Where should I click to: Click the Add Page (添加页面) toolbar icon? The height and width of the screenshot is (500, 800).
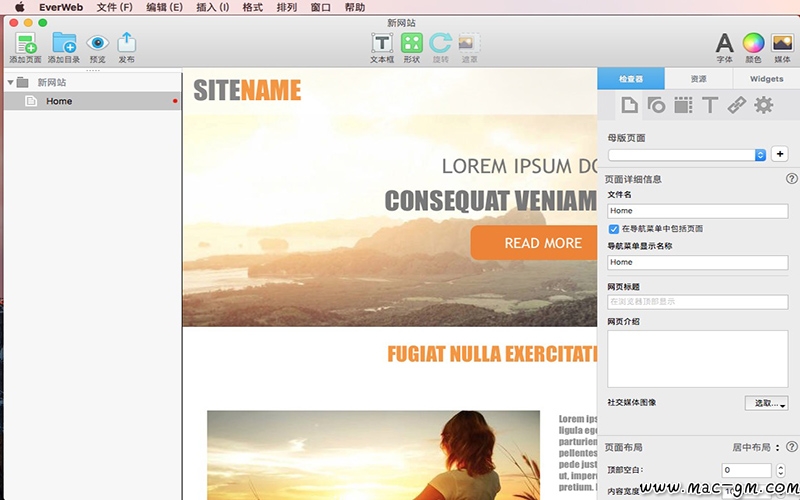tap(25, 43)
